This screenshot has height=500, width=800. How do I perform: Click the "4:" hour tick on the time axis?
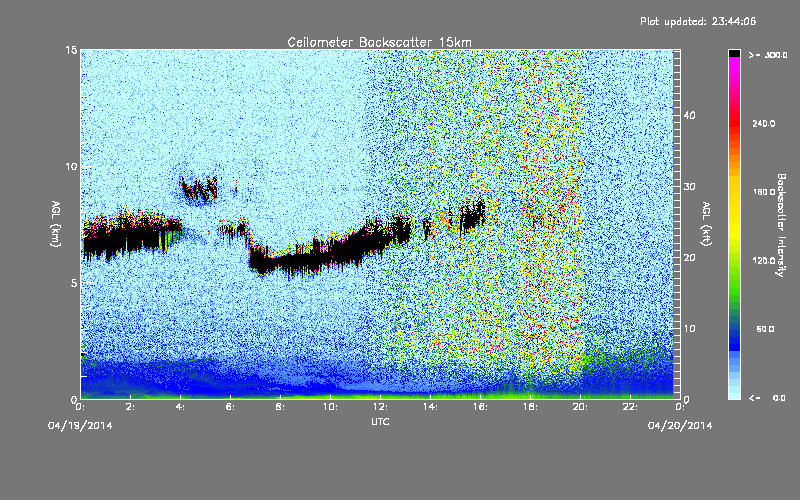click(180, 407)
